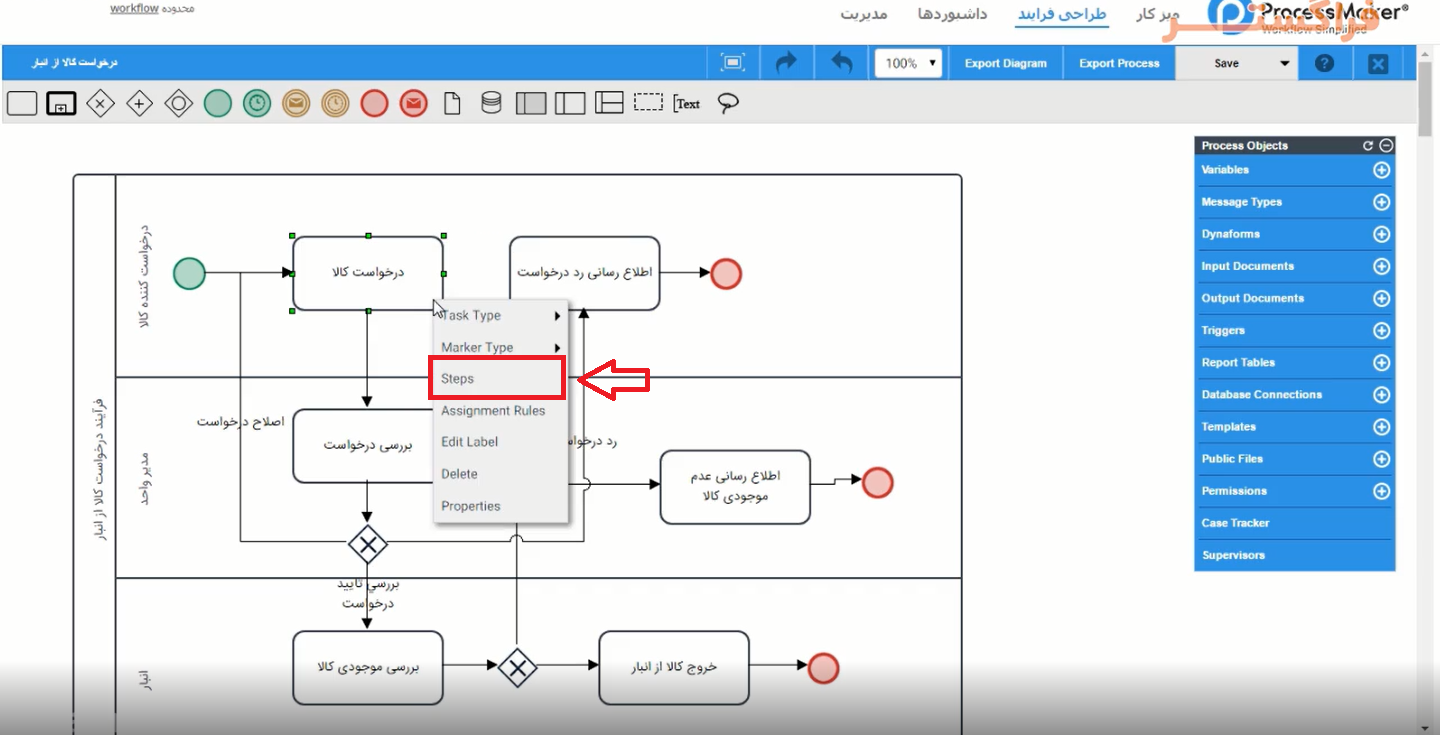
Task: Select the exclusive gateway tool in toolbar
Action: point(99,103)
